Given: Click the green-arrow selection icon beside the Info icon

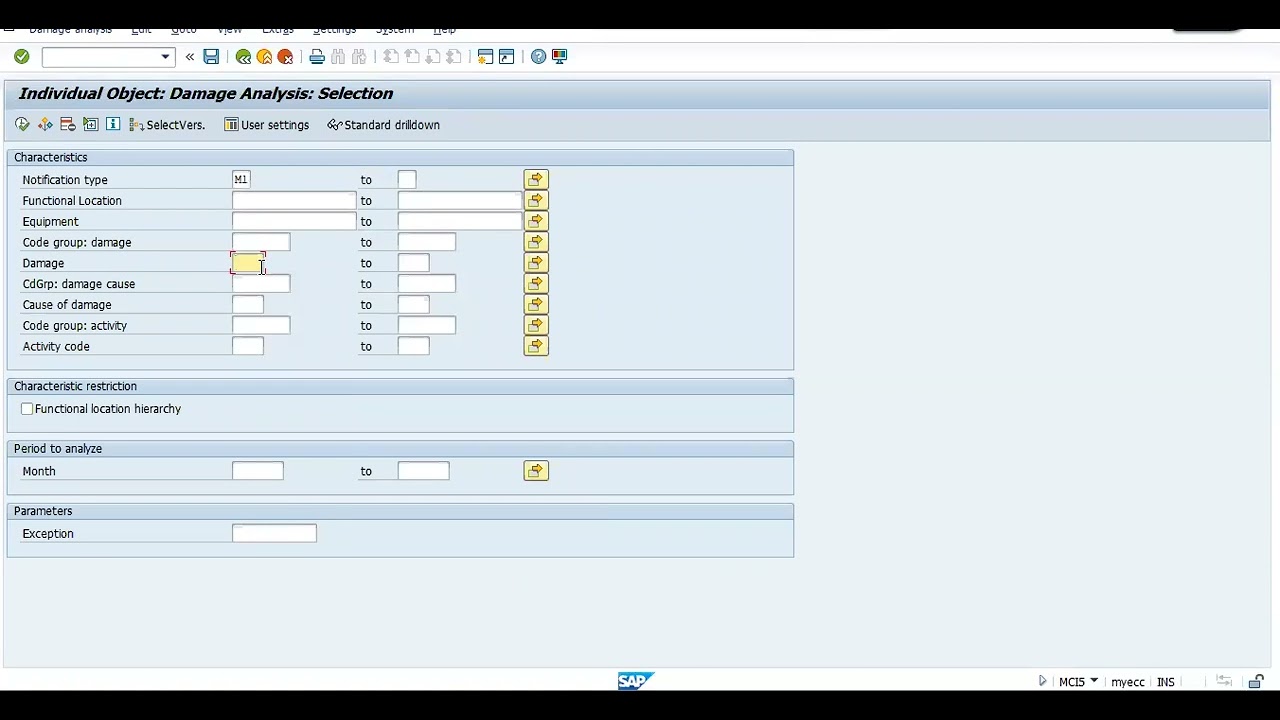Looking at the screenshot, I should (90, 124).
